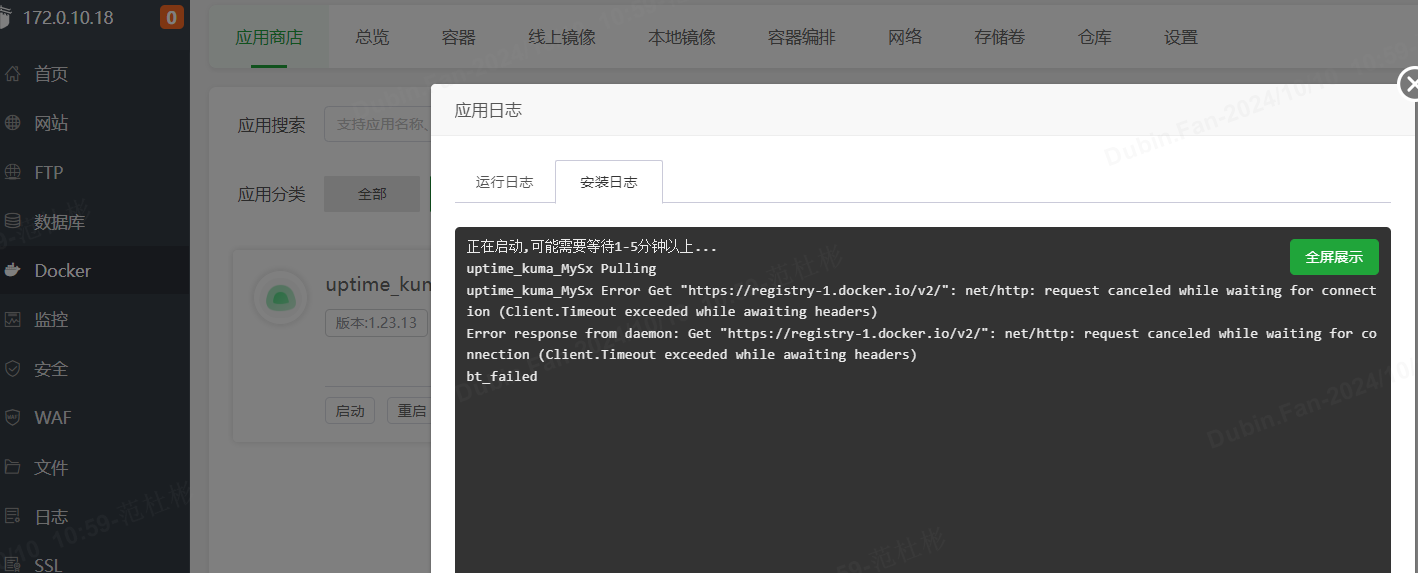The image size is (1418, 573).
Task: Click the 启动 button for uptime_kuma
Action: point(350,411)
